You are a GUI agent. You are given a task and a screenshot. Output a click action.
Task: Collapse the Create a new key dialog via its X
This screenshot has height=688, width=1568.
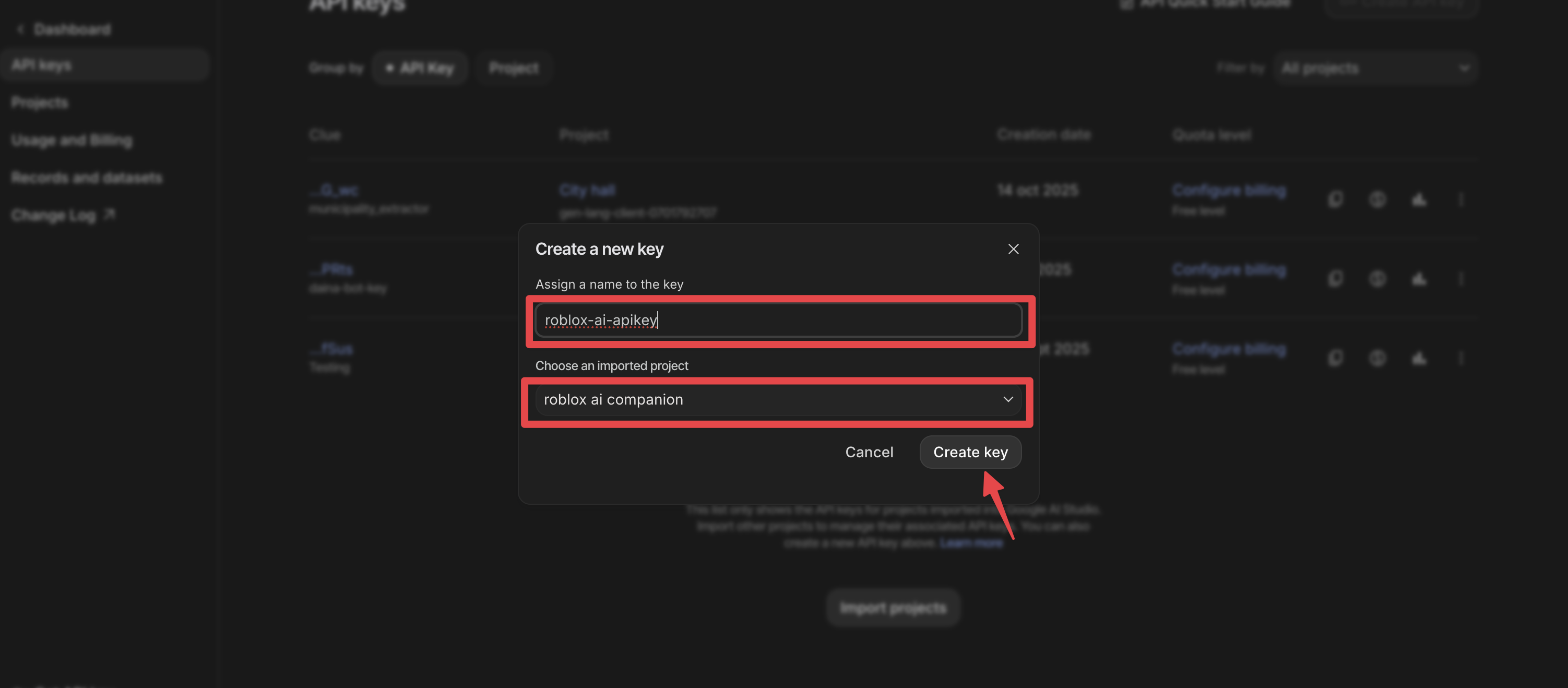1013,248
